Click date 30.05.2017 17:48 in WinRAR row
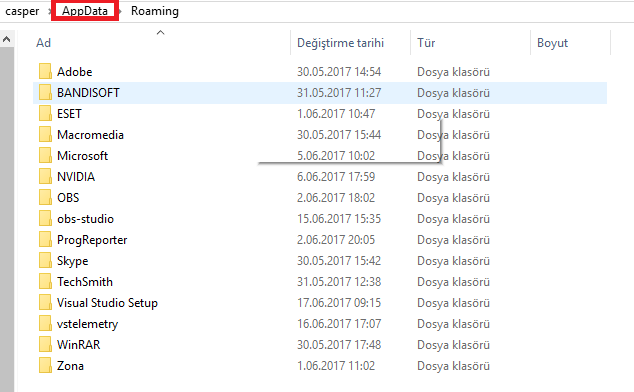This screenshot has width=634, height=392. click(x=339, y=345)
